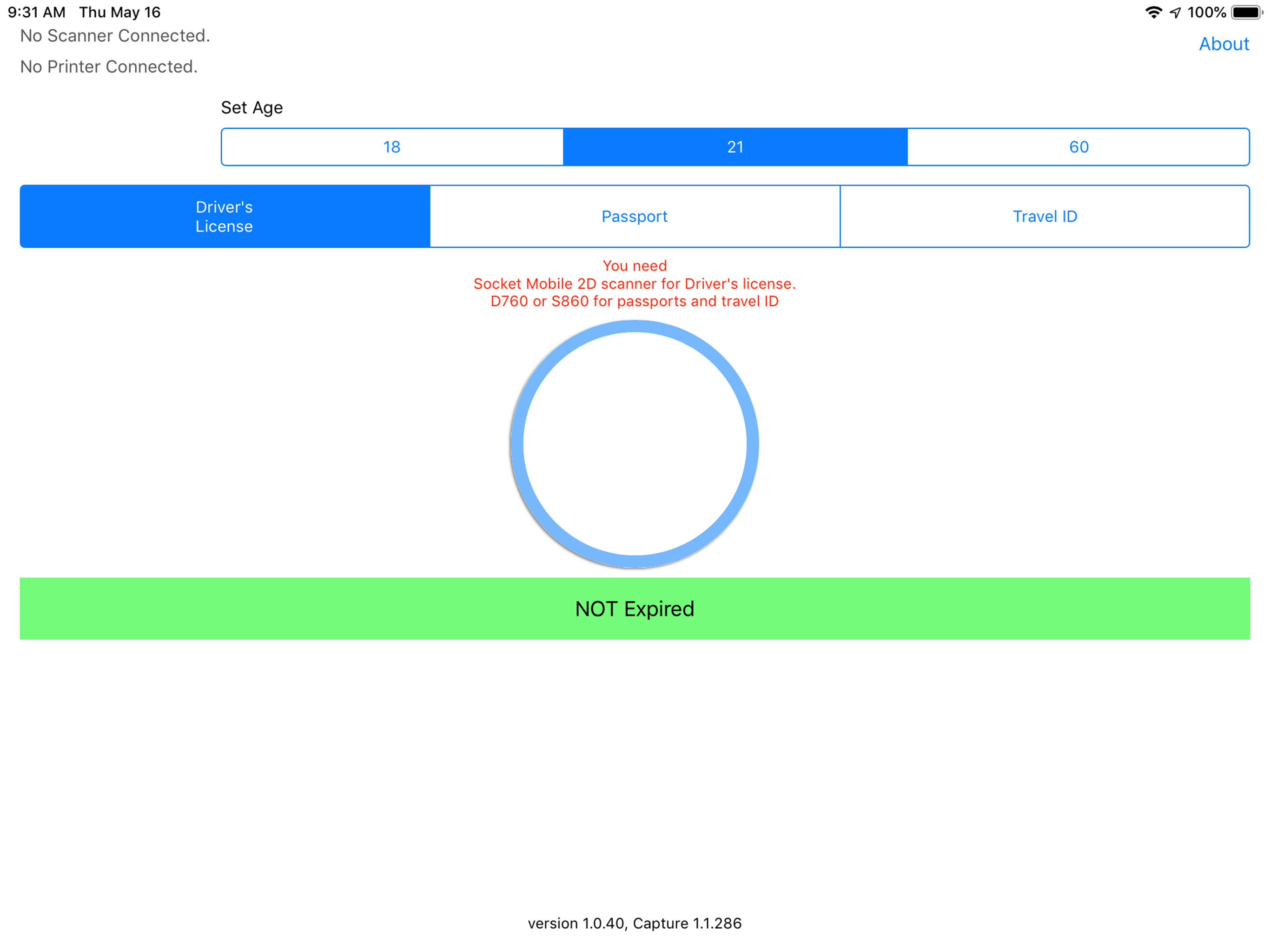Tap the location arrow status icon
Screen dimensions: 1270x952
tap(1175, 13)
